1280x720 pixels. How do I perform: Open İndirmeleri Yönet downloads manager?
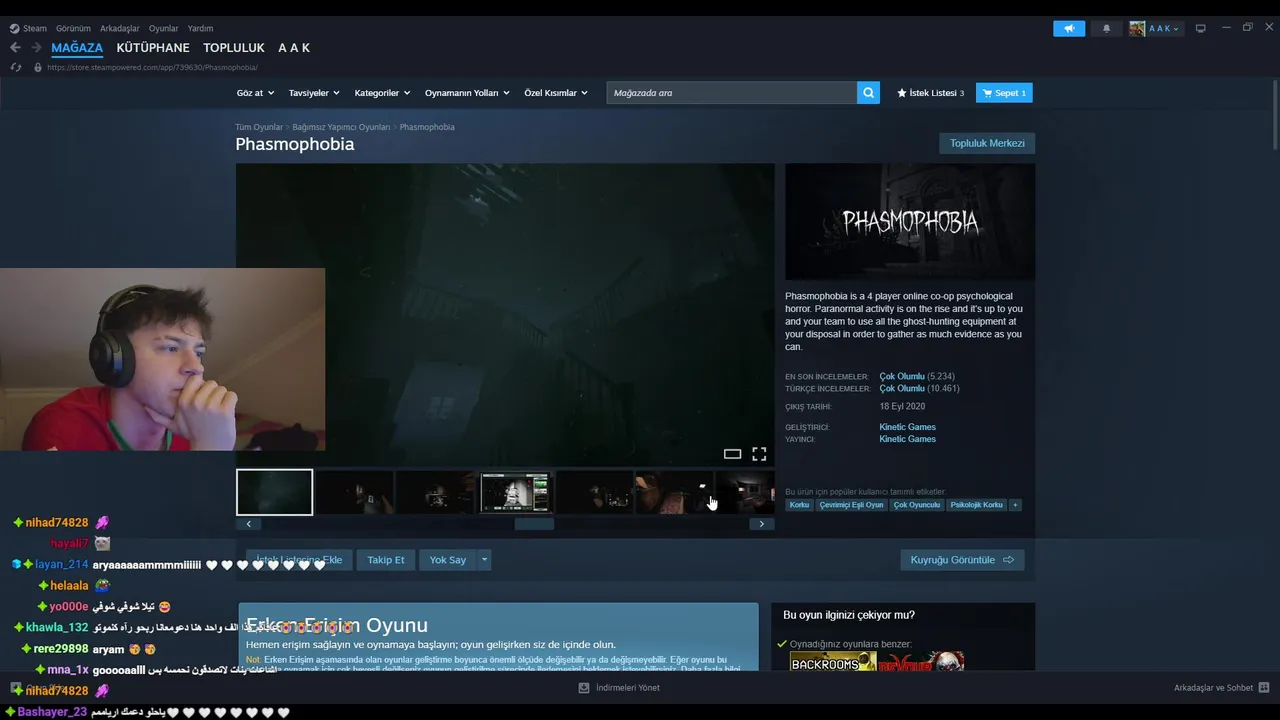[619, 688]
